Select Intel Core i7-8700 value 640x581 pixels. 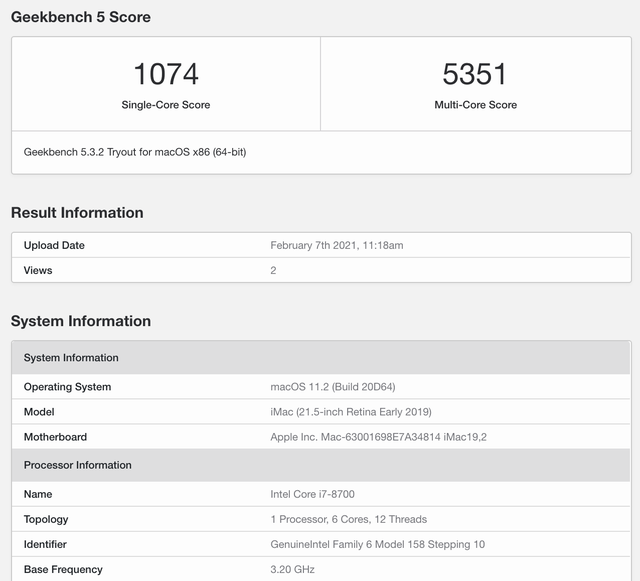(x=312, y=494)
